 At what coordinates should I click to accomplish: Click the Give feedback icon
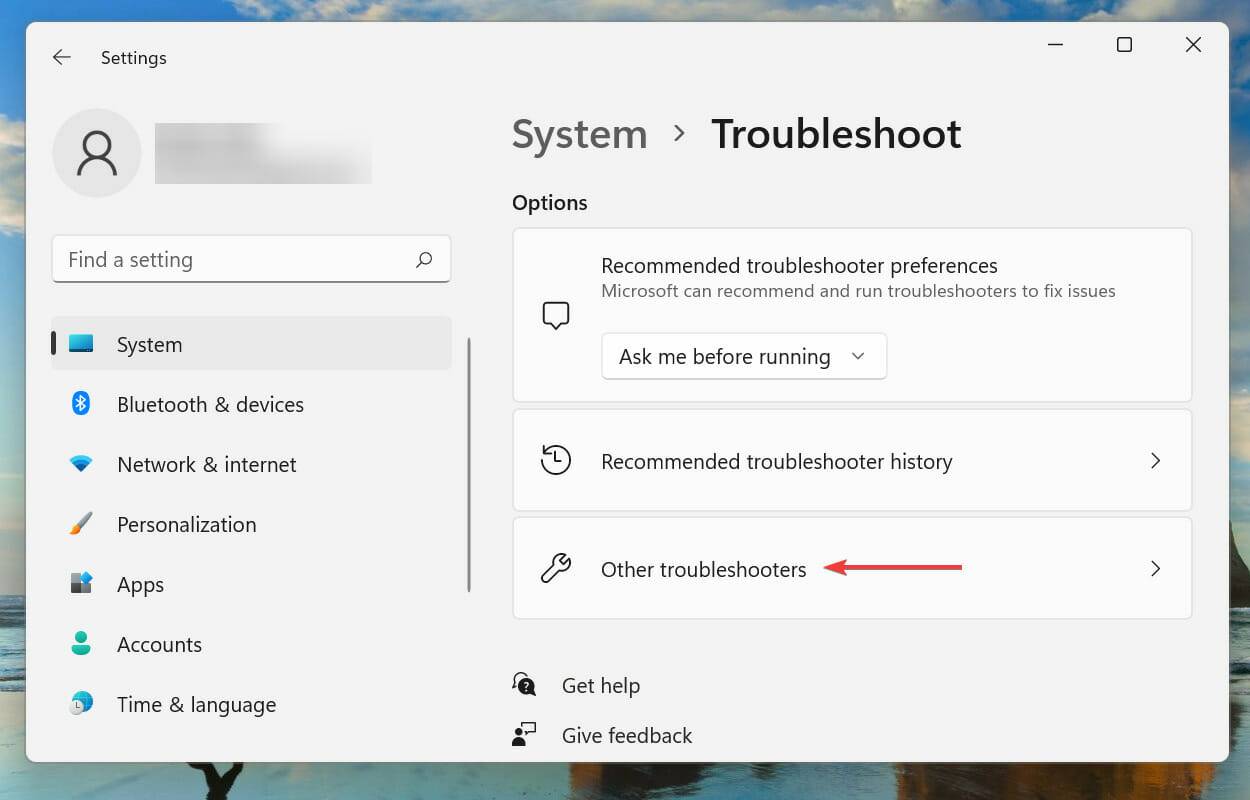tap(524, 735)
